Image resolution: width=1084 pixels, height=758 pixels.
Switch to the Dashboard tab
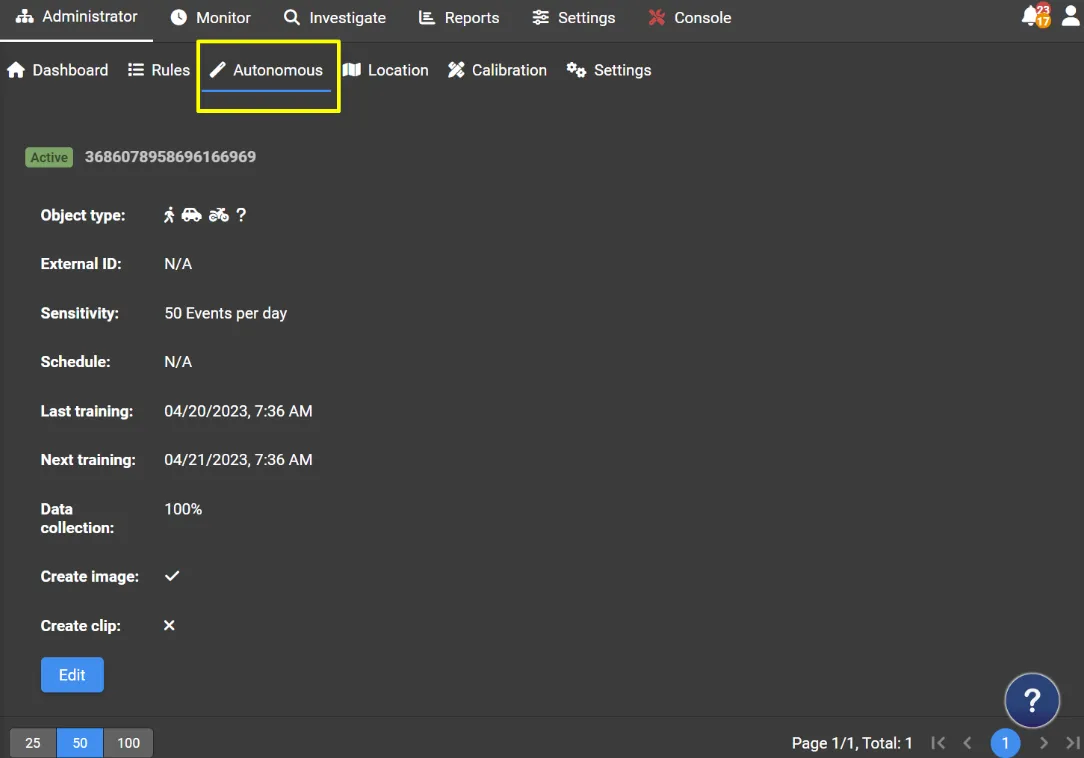click(57, 70)
